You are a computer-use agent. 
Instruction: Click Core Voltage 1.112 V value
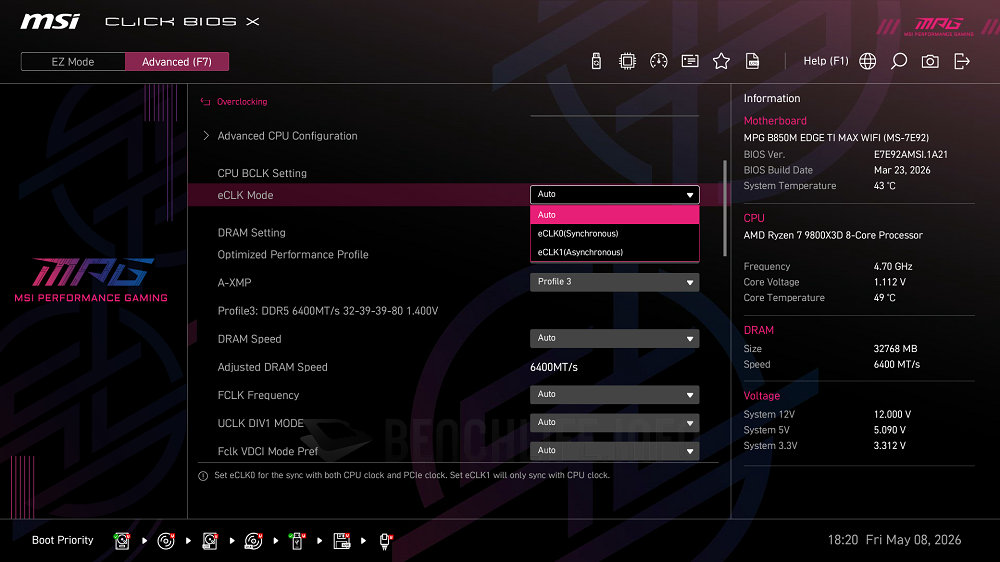pos(890,282)
